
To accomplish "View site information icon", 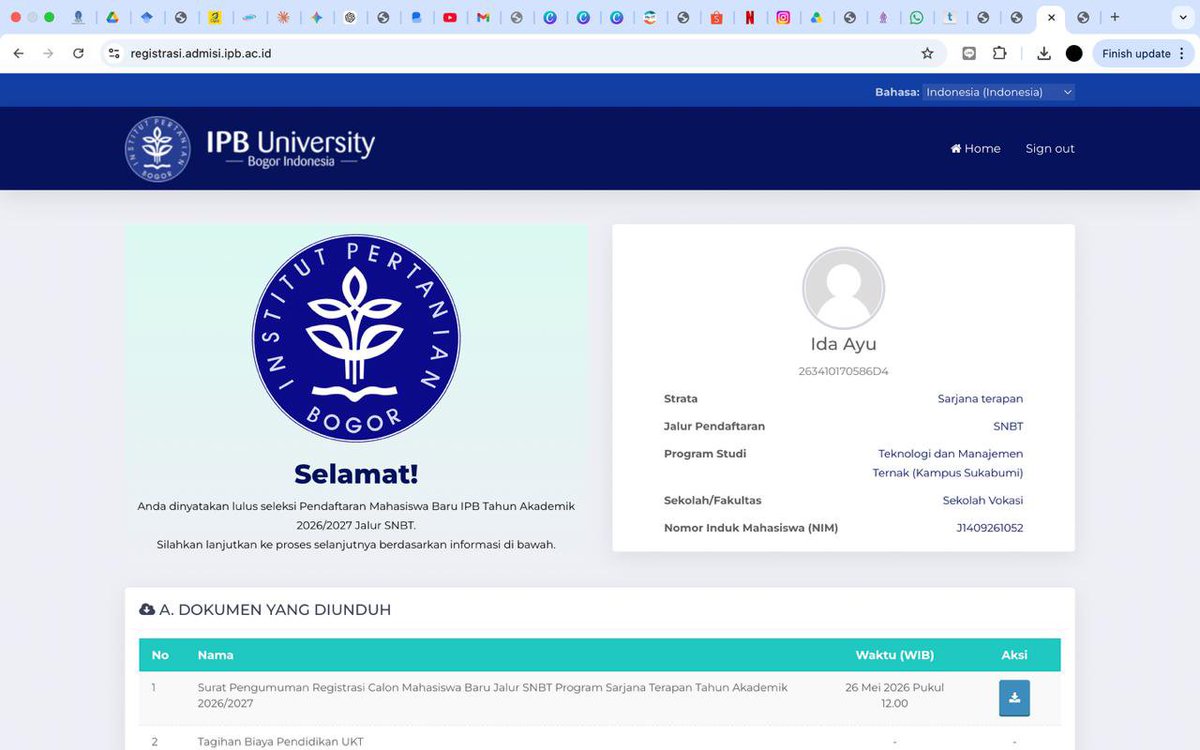I will click(114, 53).
